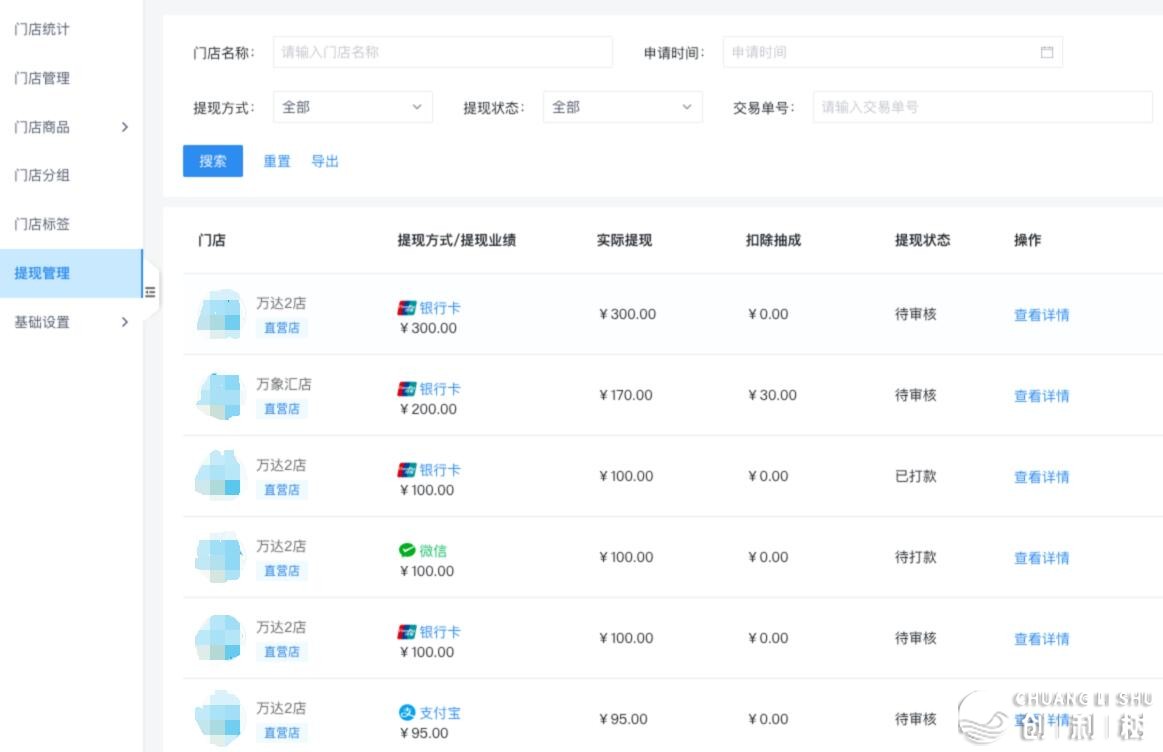Click ¥95.00 actual withdrawal amount

point(623,719)
